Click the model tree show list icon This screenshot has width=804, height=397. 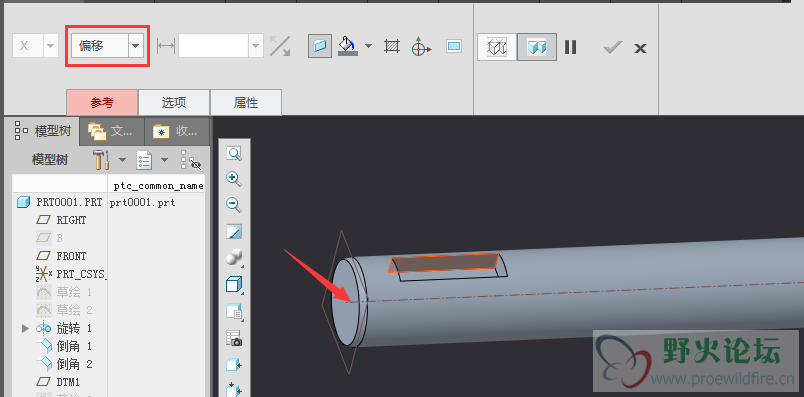point(145,160)
